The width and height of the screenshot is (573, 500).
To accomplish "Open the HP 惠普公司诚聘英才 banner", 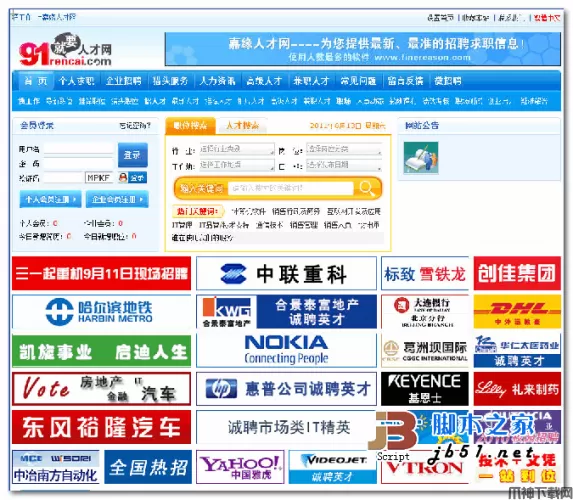I will [286, 389].
